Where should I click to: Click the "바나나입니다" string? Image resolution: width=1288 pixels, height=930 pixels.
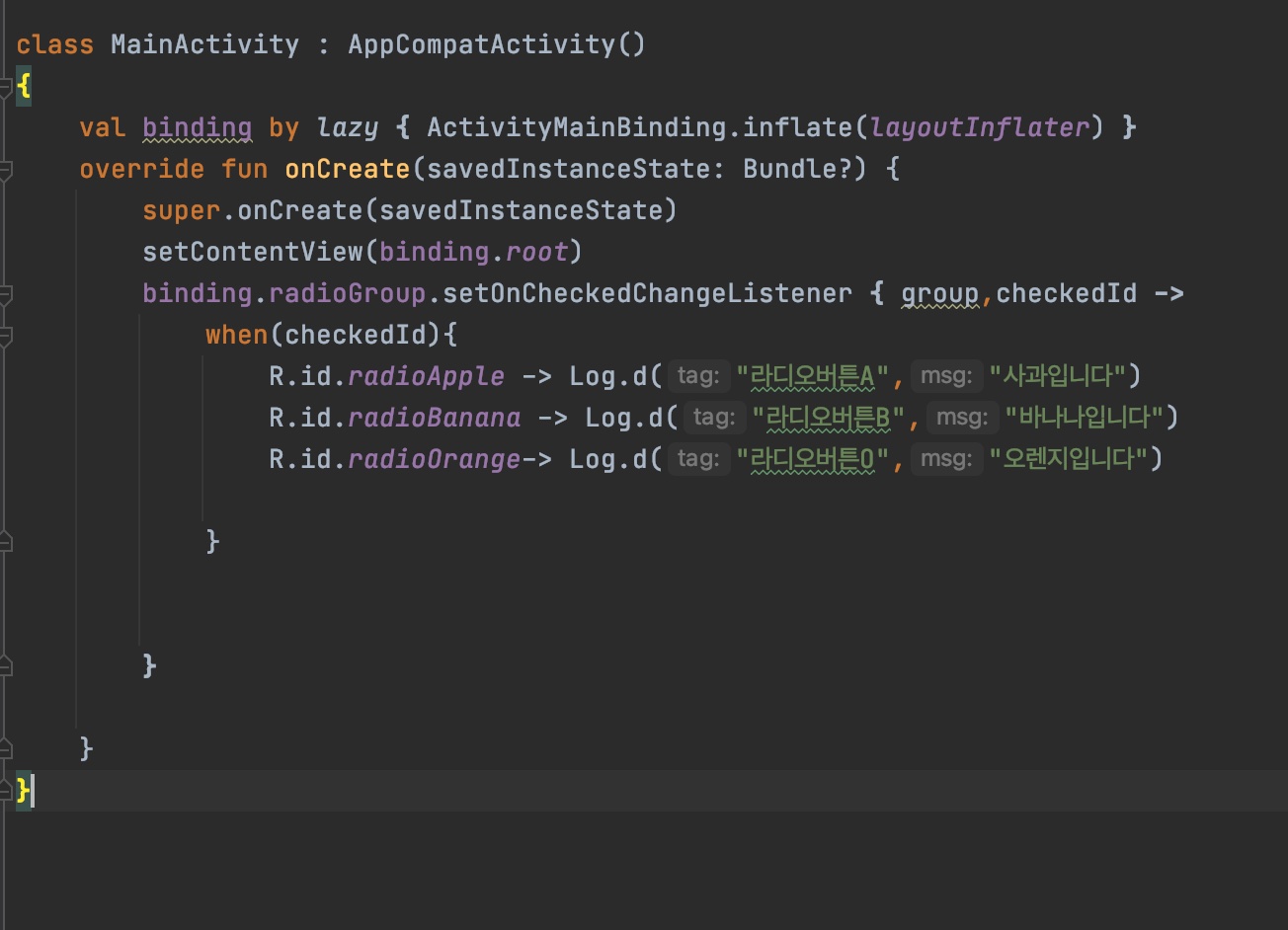(x=1084, y=418)
